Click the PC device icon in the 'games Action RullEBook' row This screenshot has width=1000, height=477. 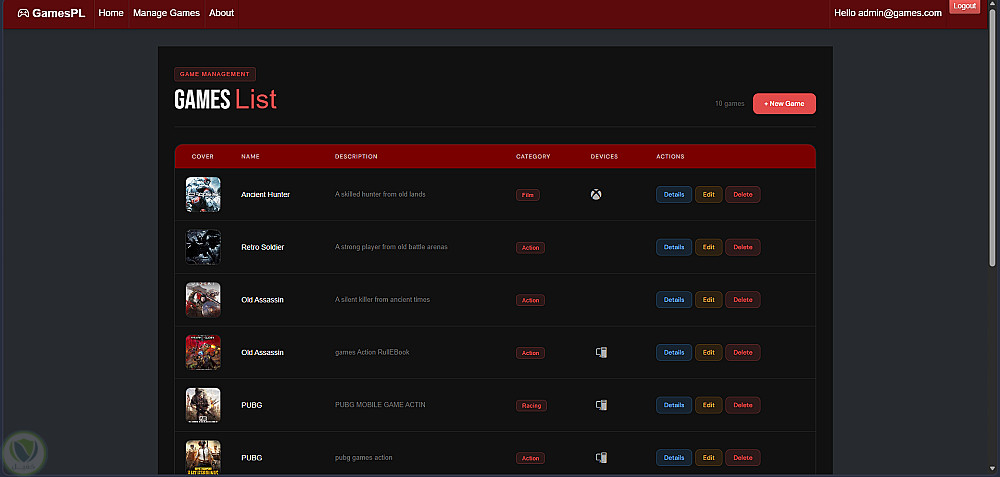pyautogui.click(x=601, y=352)
